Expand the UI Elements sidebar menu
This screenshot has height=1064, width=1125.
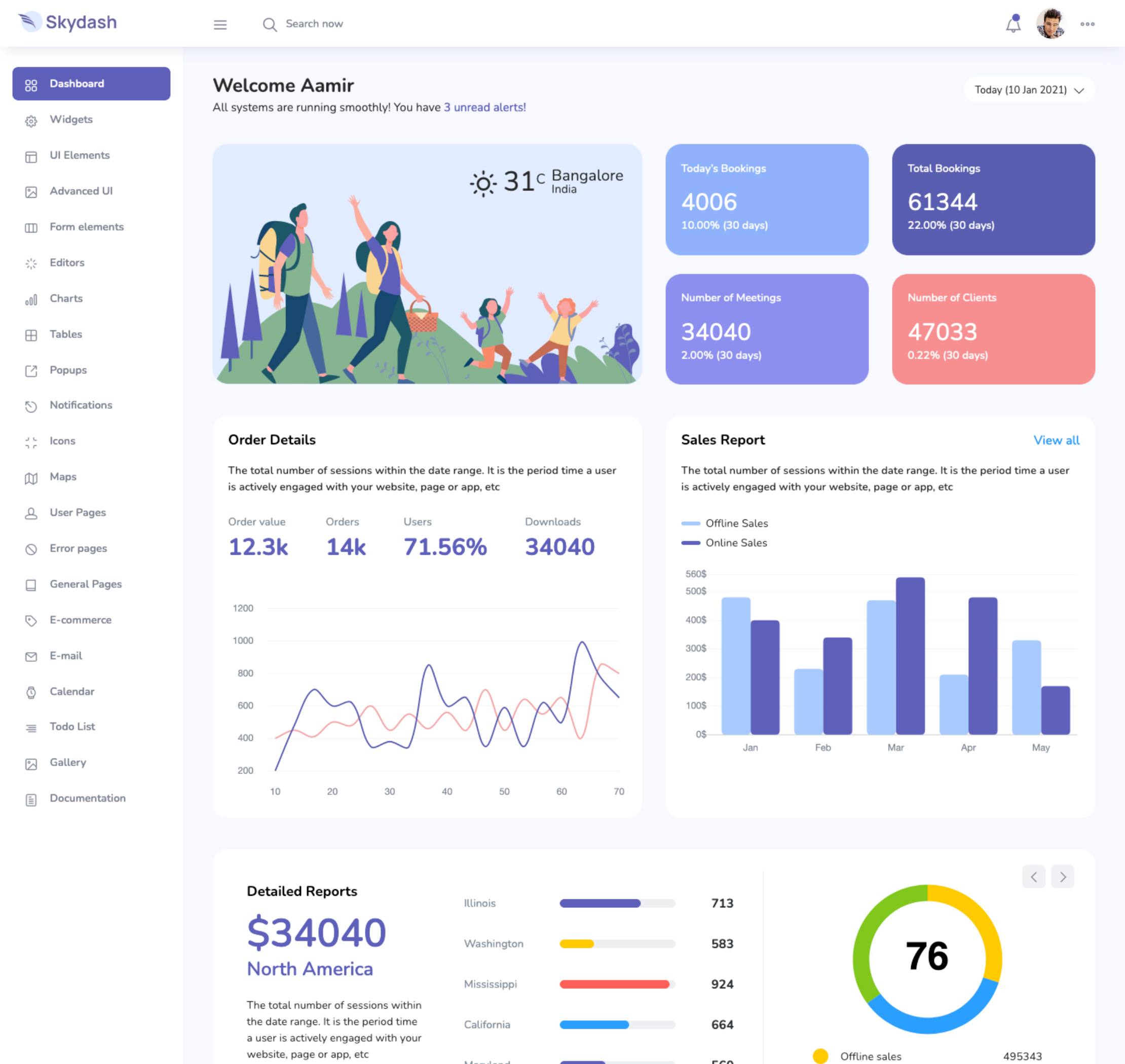click(80, 156)
